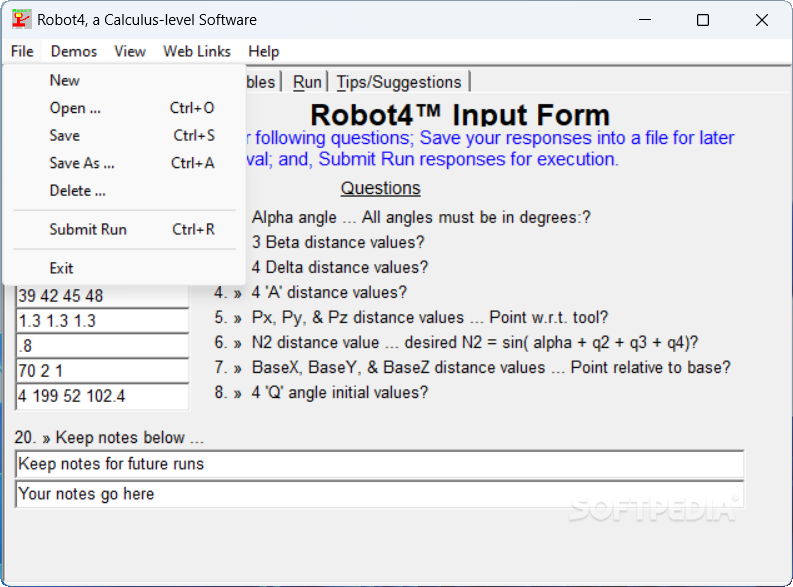
Task: Click question 5 text 'Px, Py, & Pz distance values'
Action: pyautogui.click(x=358, y=318)
